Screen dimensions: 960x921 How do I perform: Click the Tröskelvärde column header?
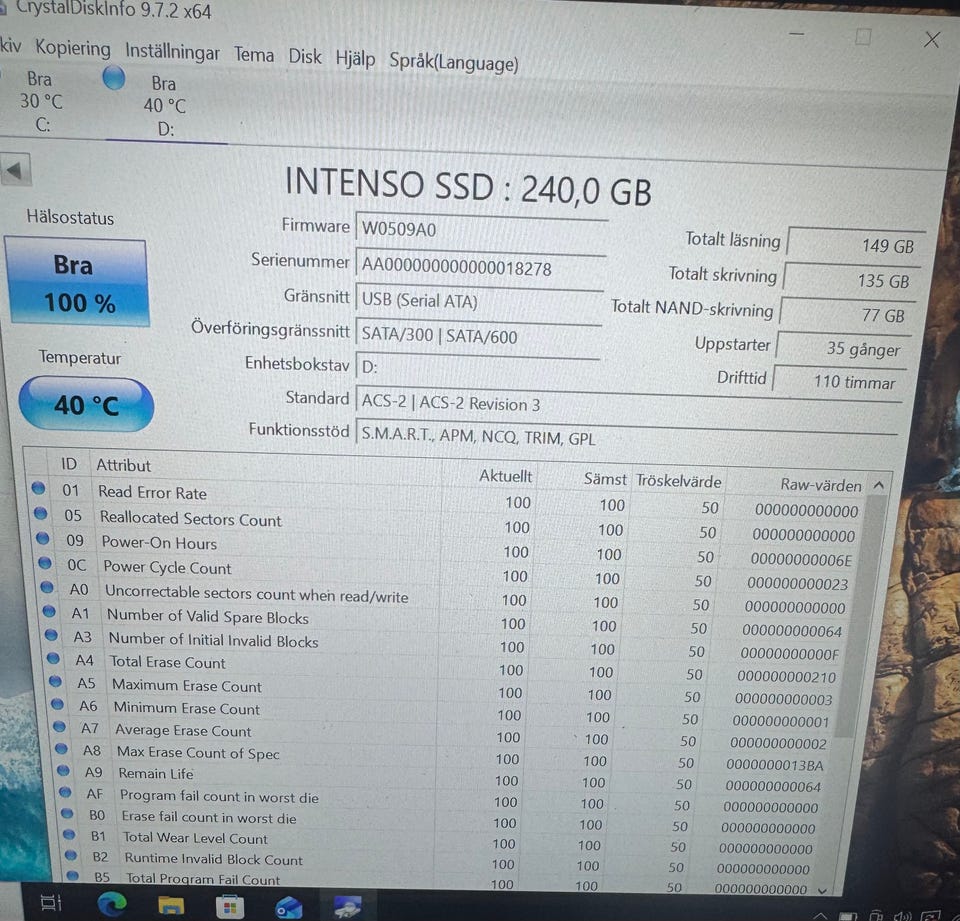[678, 481]
